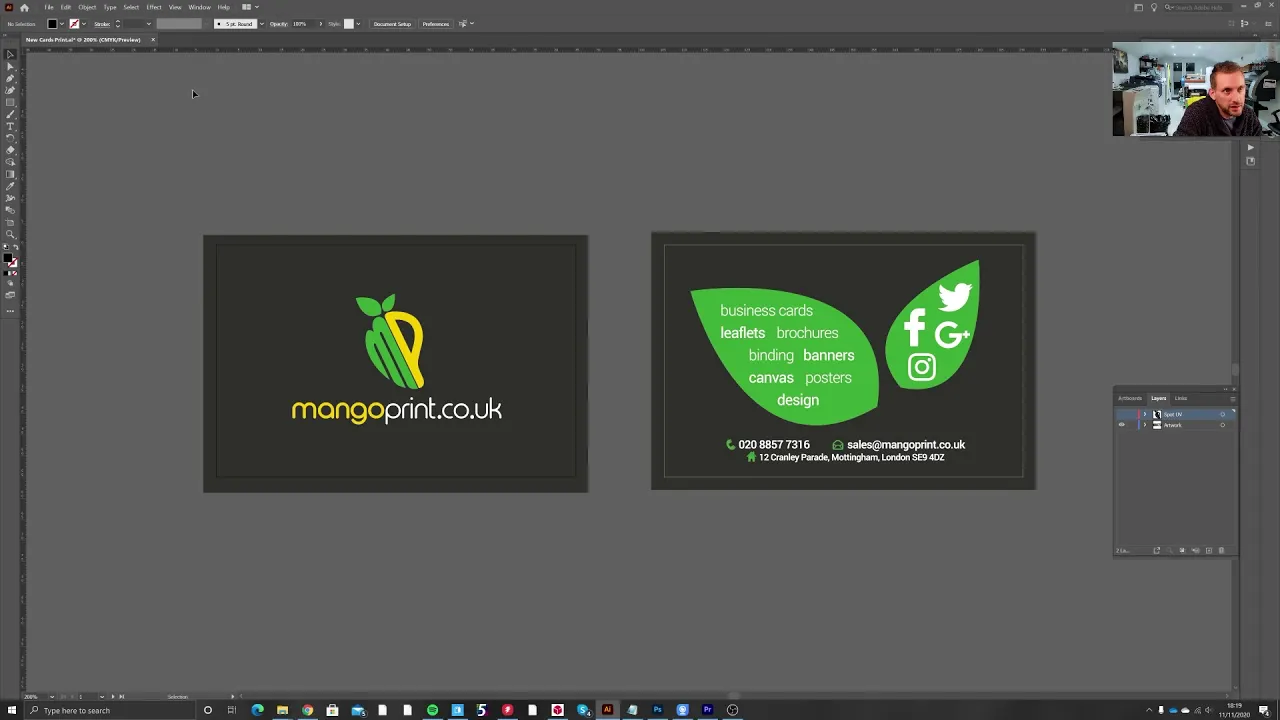This screenshot has height=720, width=1280.
Task: Select the Curvature tool
Action: point(10,91)
